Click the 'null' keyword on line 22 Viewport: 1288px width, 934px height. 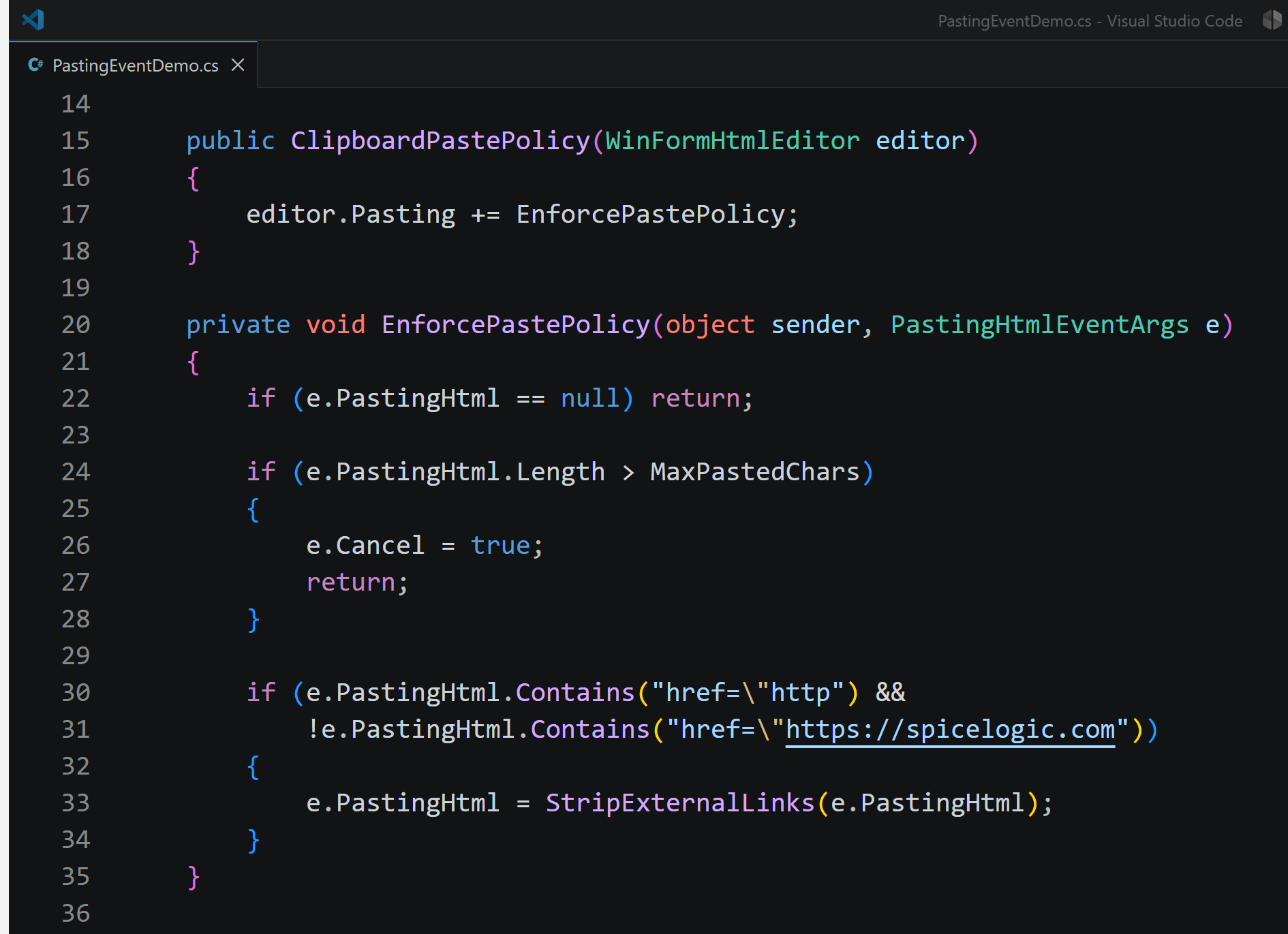pos(590,398)
